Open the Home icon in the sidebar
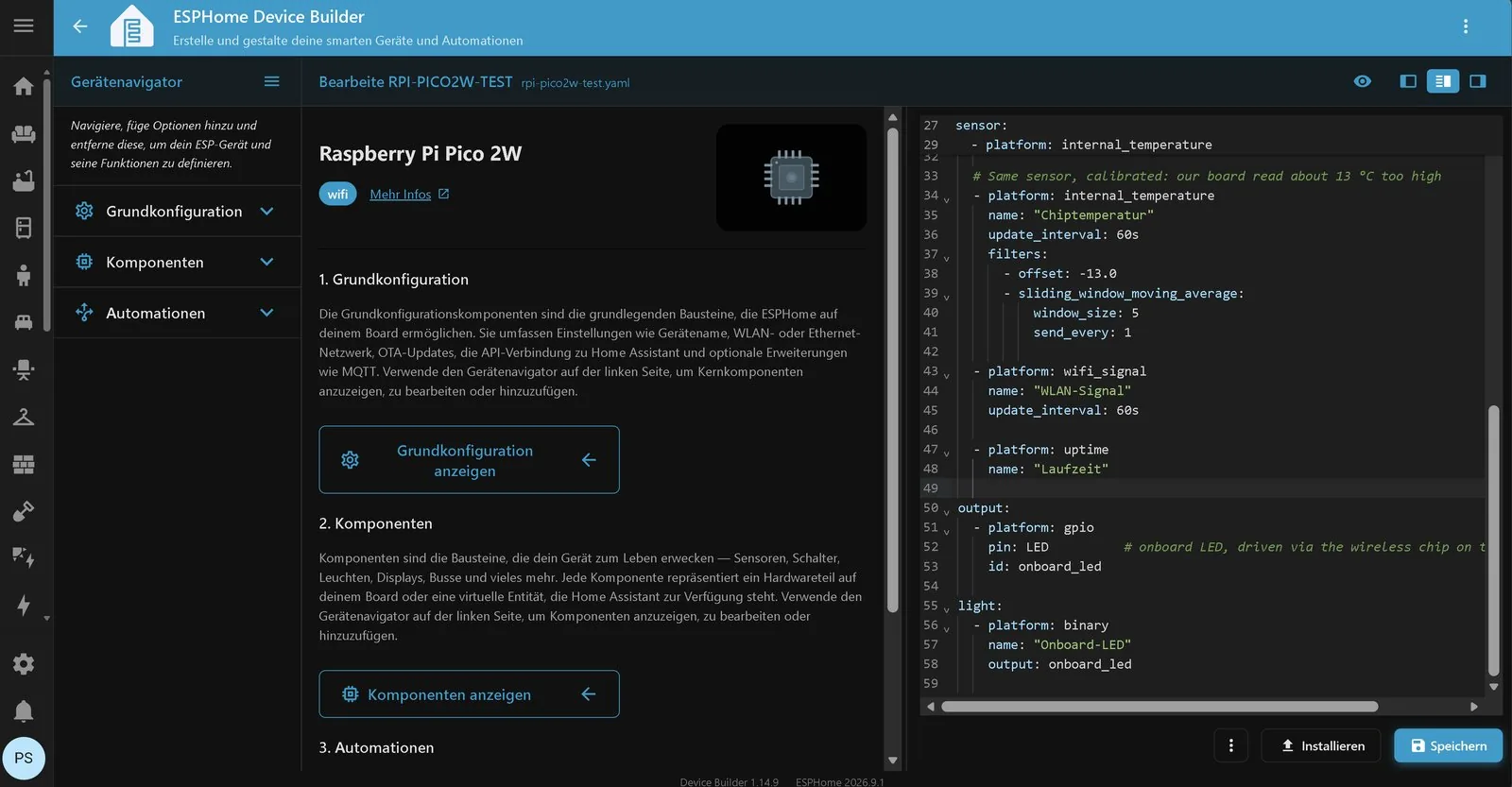1512x787 pixels. [24, 86]
